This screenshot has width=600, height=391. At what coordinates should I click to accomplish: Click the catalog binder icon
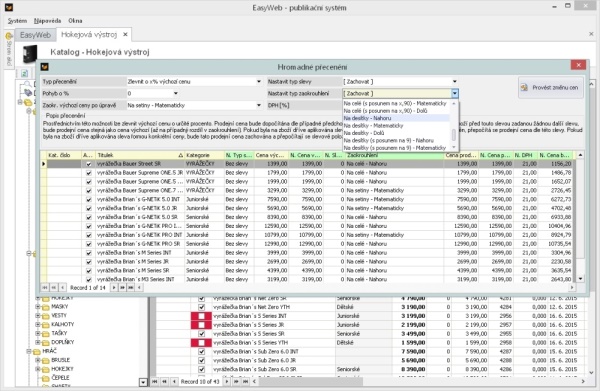[x=29, y=54]
